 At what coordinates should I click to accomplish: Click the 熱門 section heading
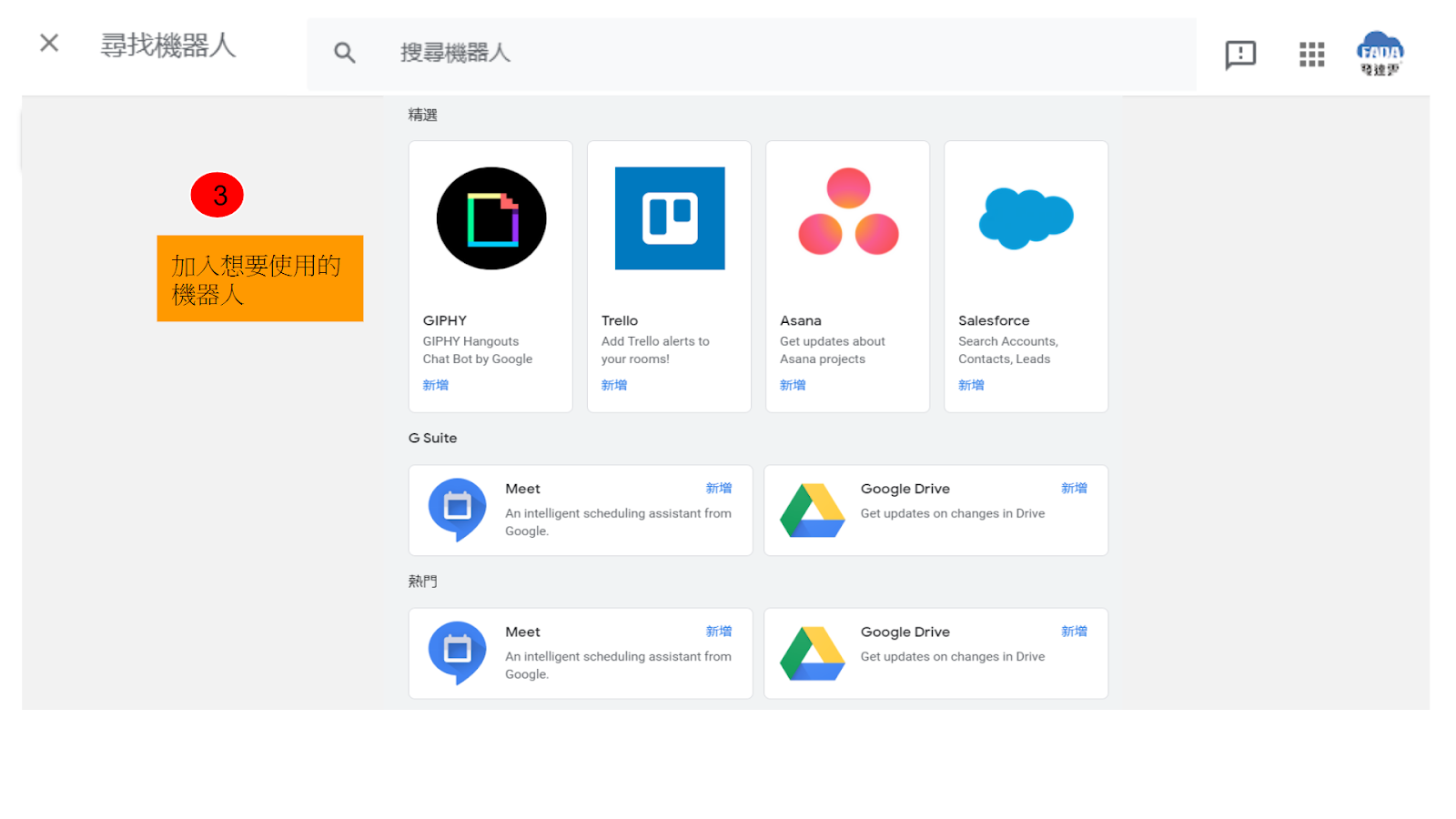click(423, 581)
